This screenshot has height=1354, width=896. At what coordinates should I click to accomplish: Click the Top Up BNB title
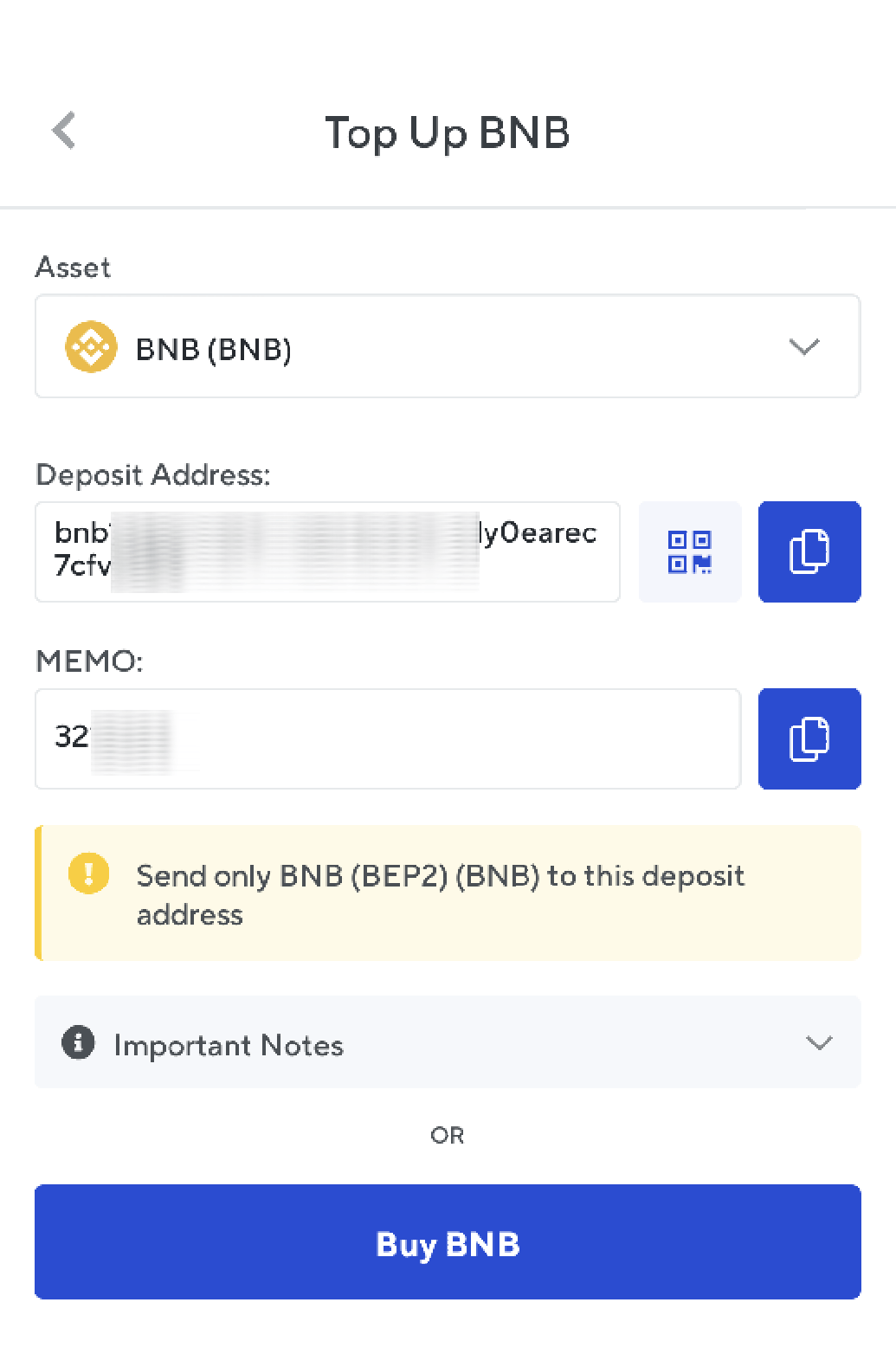448,133
